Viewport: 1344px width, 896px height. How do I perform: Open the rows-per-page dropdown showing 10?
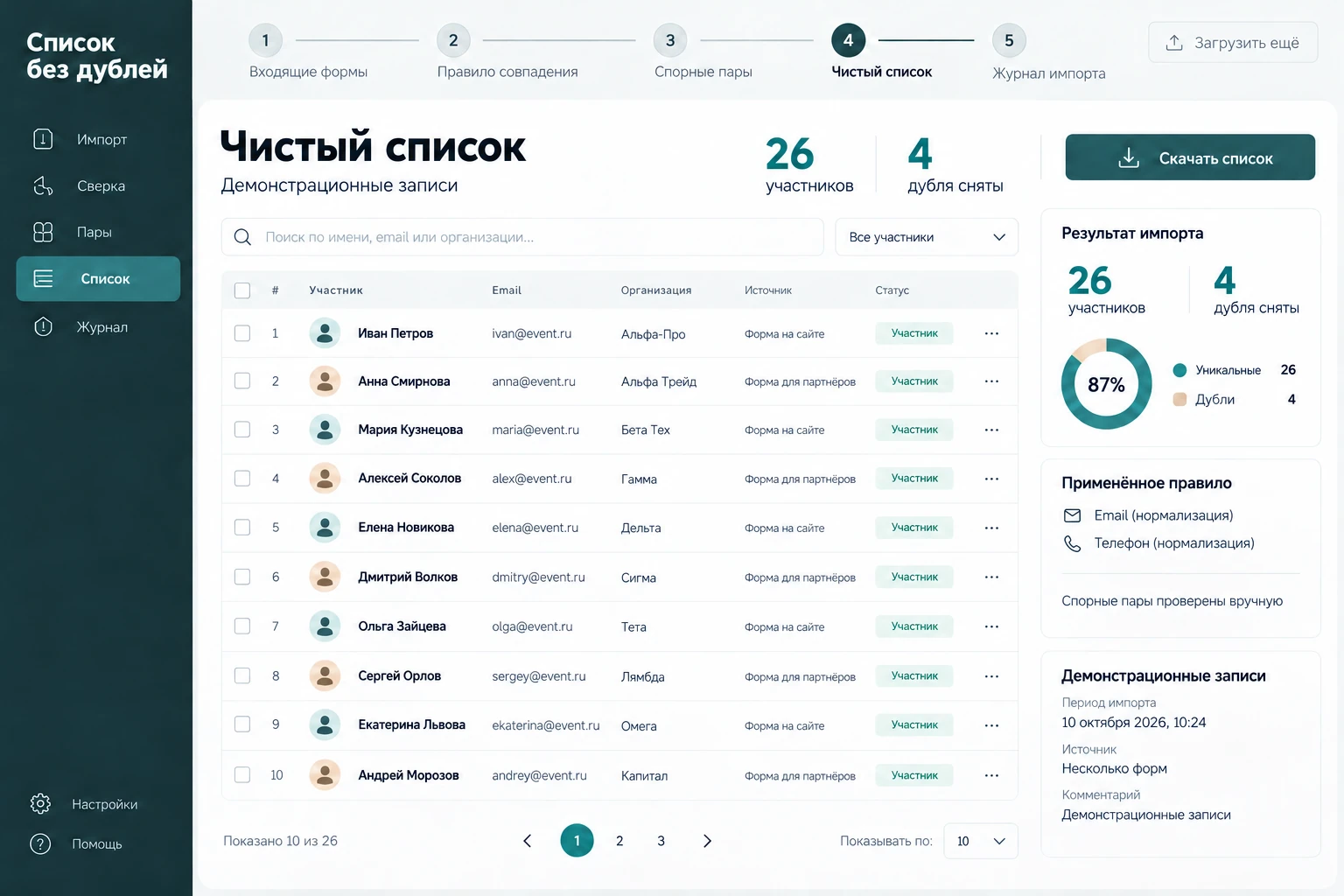981,841
